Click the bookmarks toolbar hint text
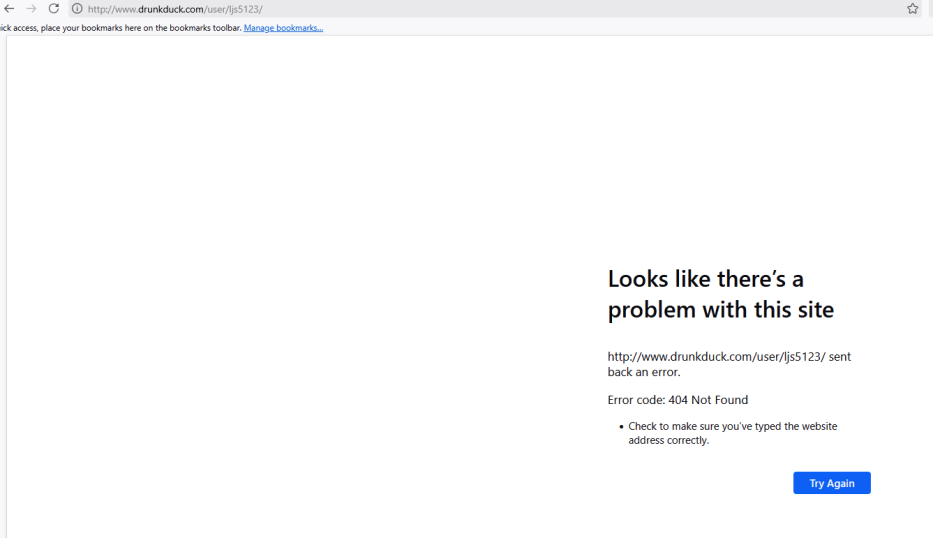The image size is (933, 538). click(120, 28)
